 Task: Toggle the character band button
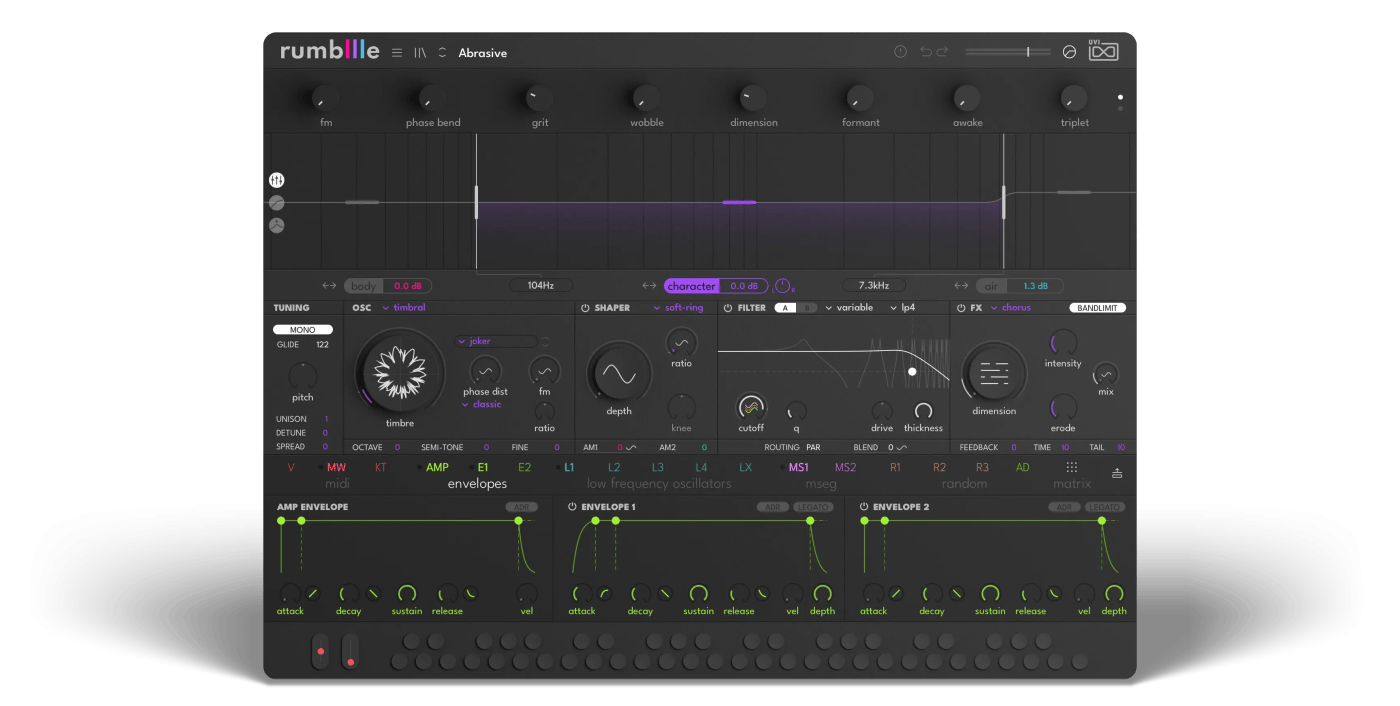(x=692, y=286)
